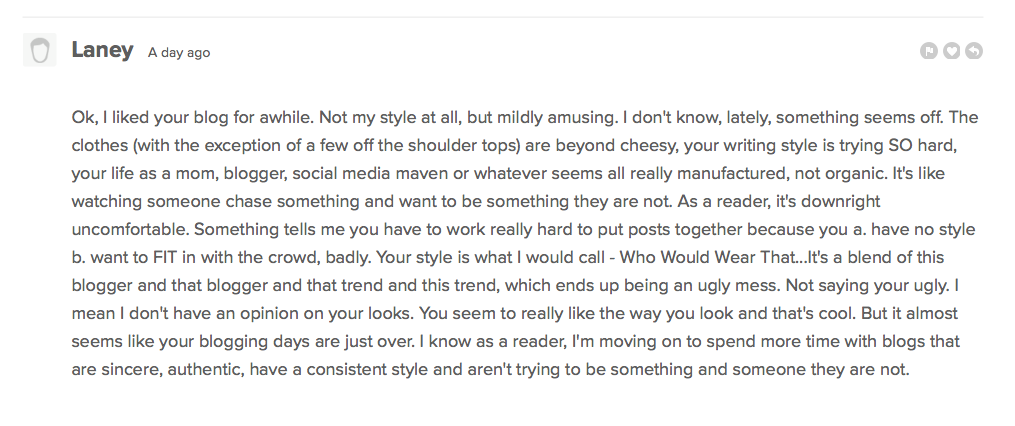Viewport: 1015px width, 426px height.
Task: Reply to Laney's comment using arrow icon
Action: pyautogui.click(x=974, y=50)
